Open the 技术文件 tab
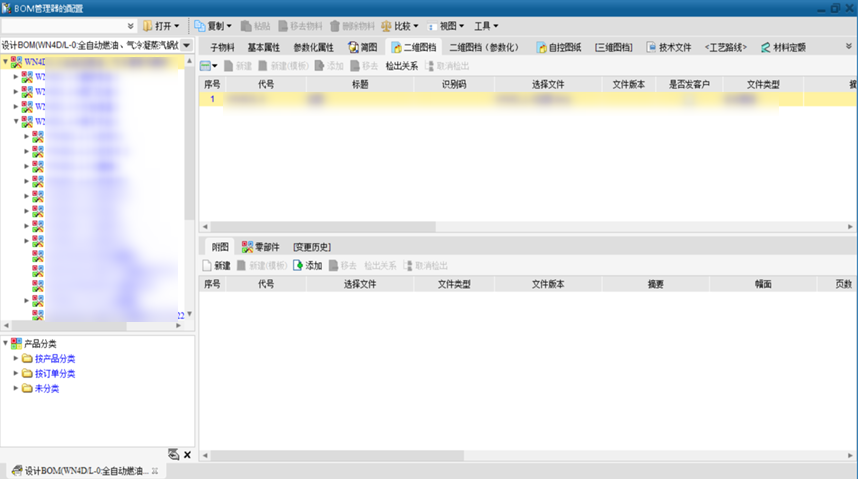The height and width of the screenshot is (479, 858). tap(669, 47)
